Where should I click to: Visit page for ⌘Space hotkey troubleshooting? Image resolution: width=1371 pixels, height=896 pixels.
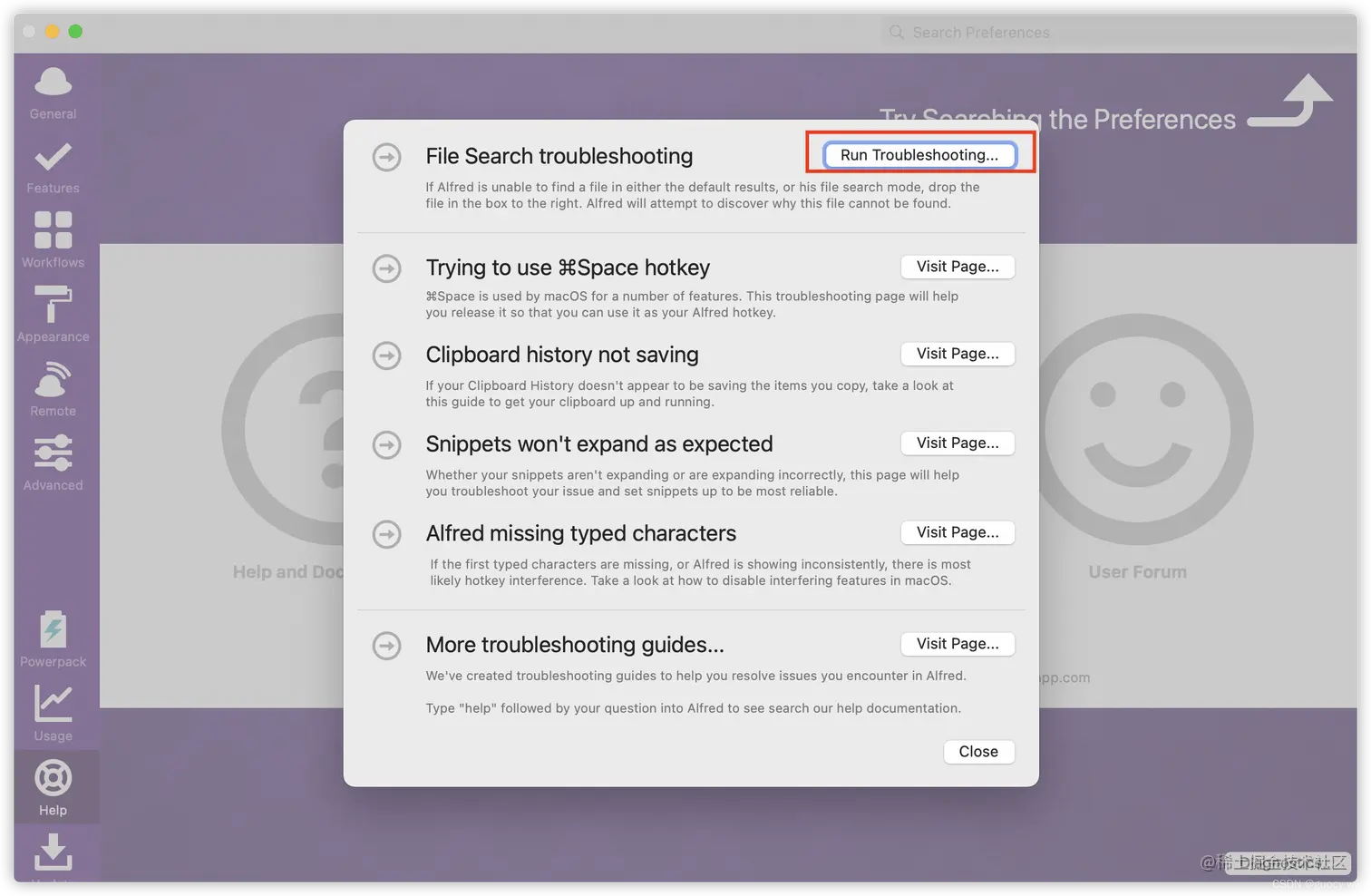958,267
